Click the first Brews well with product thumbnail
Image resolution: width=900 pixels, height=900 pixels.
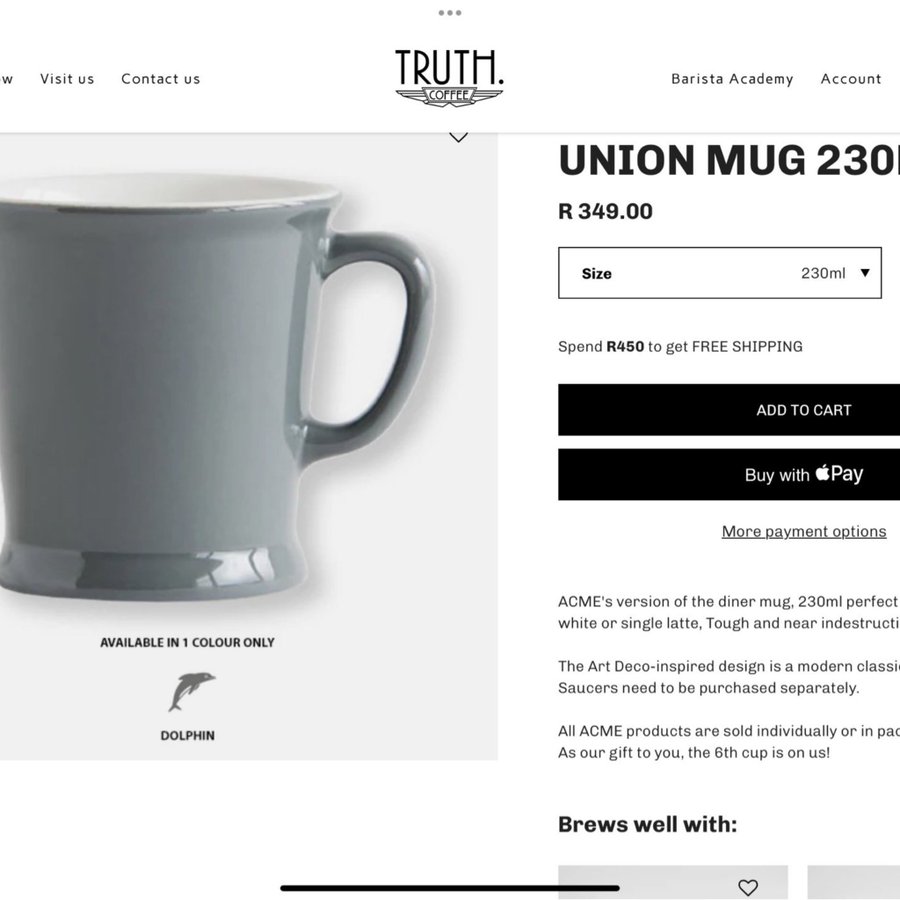673,883
